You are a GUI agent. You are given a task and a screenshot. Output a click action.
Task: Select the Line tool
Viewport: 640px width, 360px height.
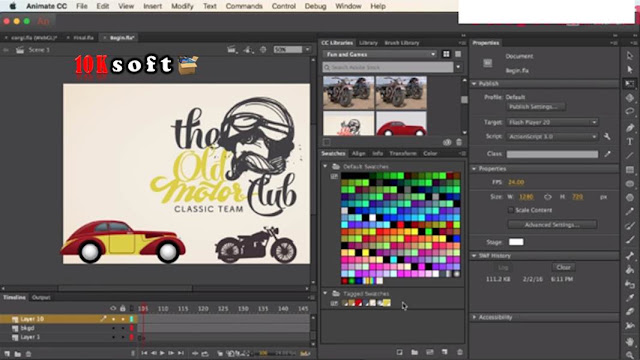630,156
